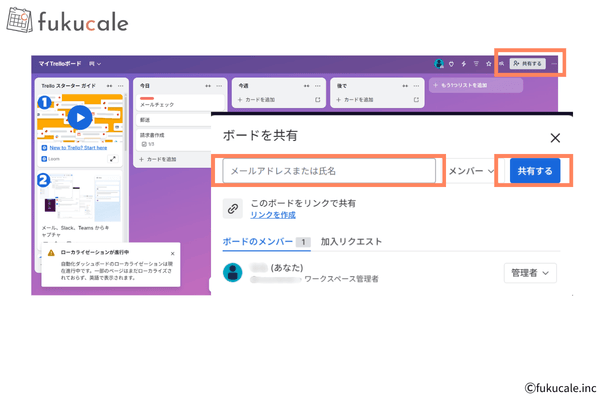Screen dimensions: 600x400
Task: Select the ボードのメンバー tab
Action: 258,241
